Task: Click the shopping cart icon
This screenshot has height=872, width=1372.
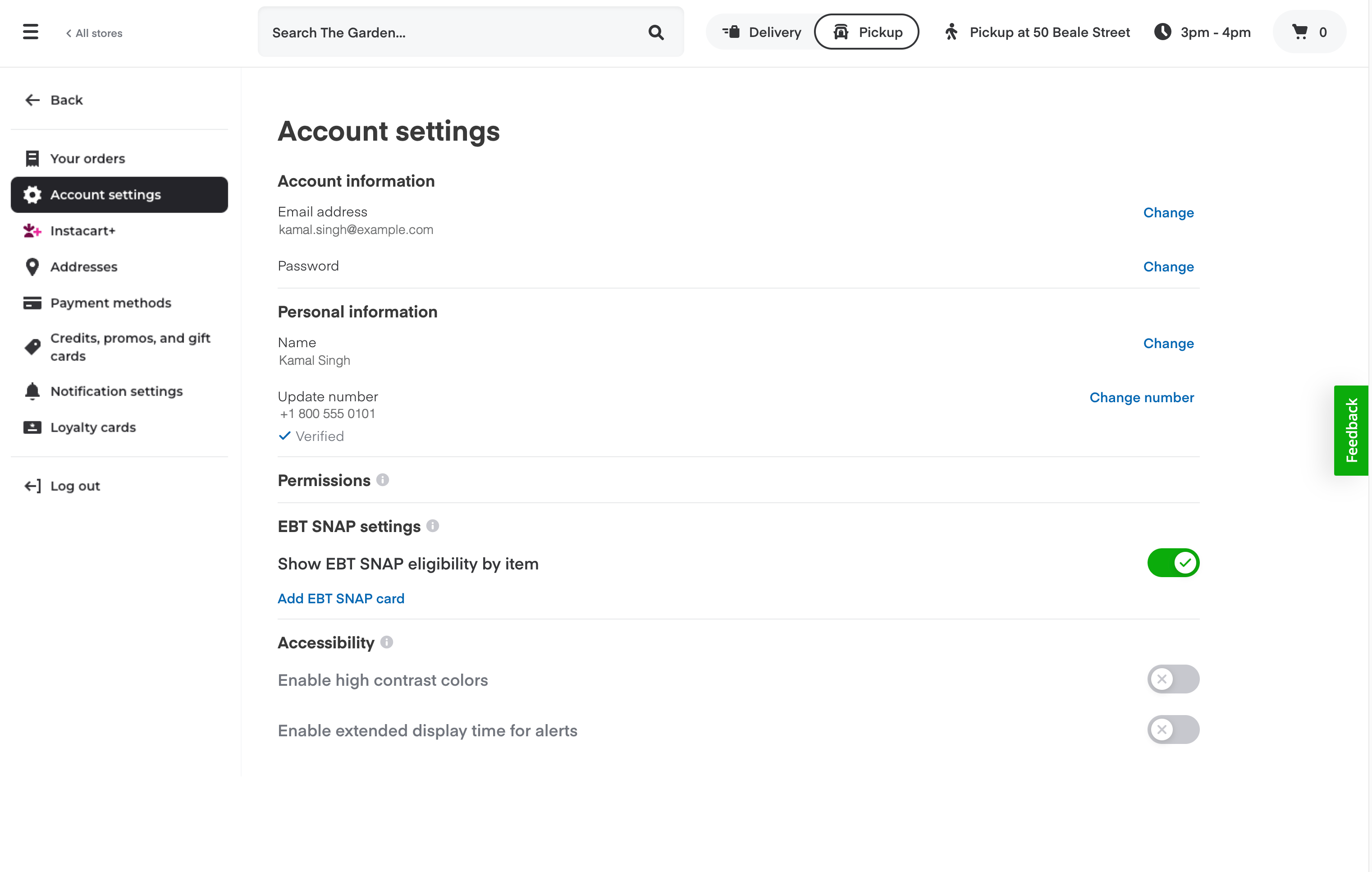Action: click(x=1299, y=33)
